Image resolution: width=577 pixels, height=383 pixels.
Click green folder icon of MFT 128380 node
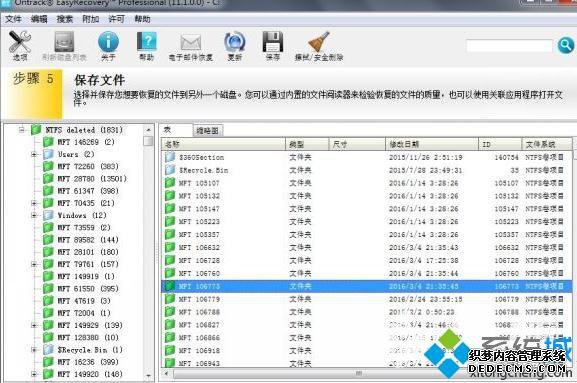48,337
